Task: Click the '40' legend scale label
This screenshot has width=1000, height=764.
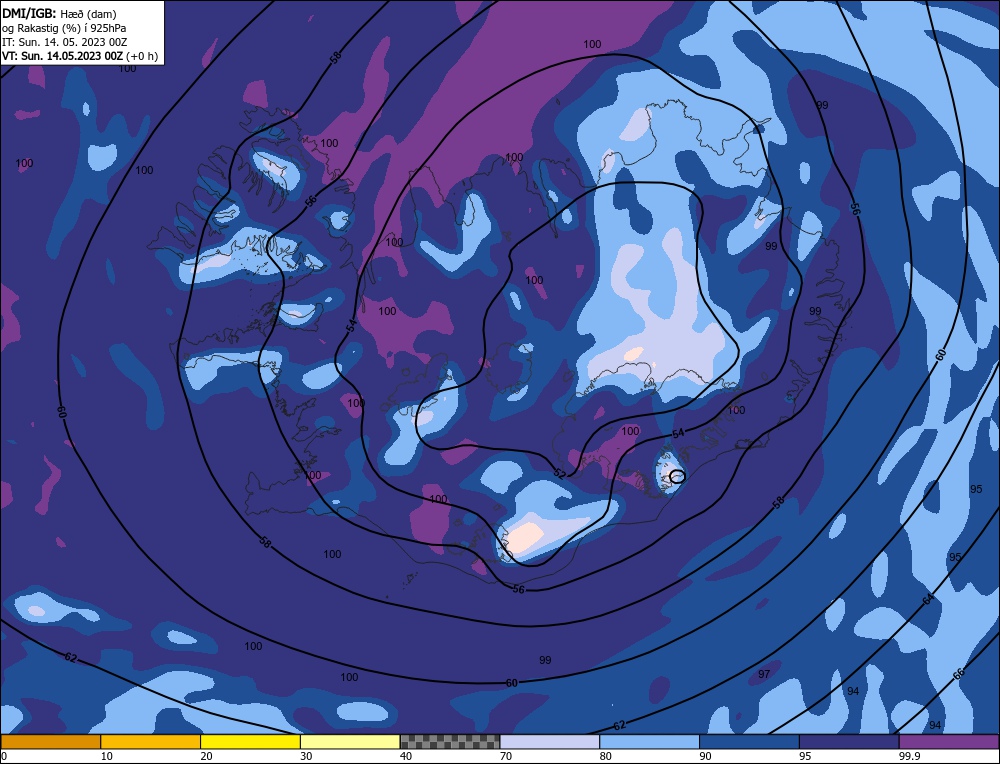Action: coord(406,756)
